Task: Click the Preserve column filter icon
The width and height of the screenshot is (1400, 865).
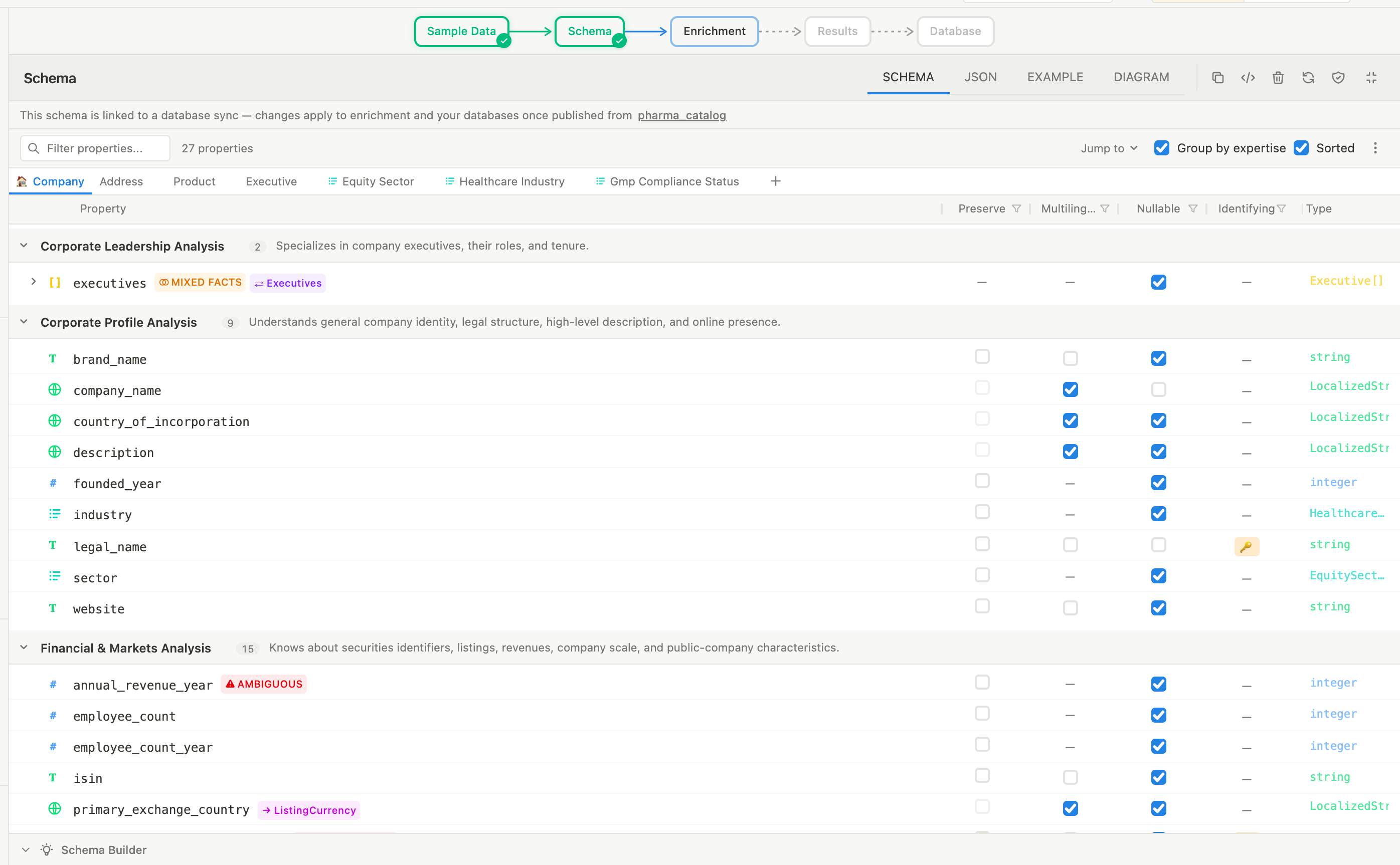Action: pos(1016,209)
